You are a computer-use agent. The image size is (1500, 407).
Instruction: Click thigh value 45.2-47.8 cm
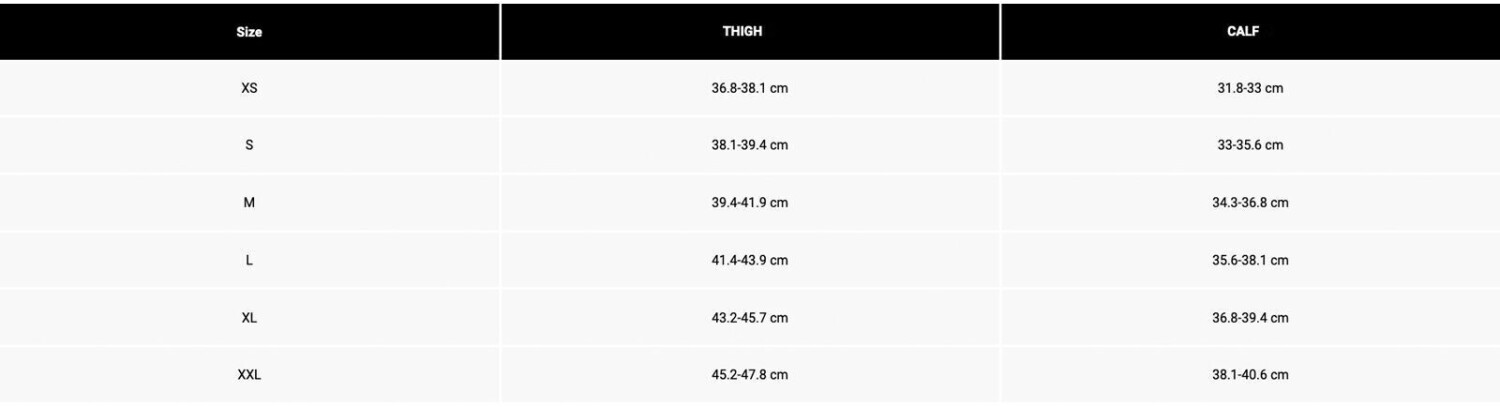pos(749,375)
